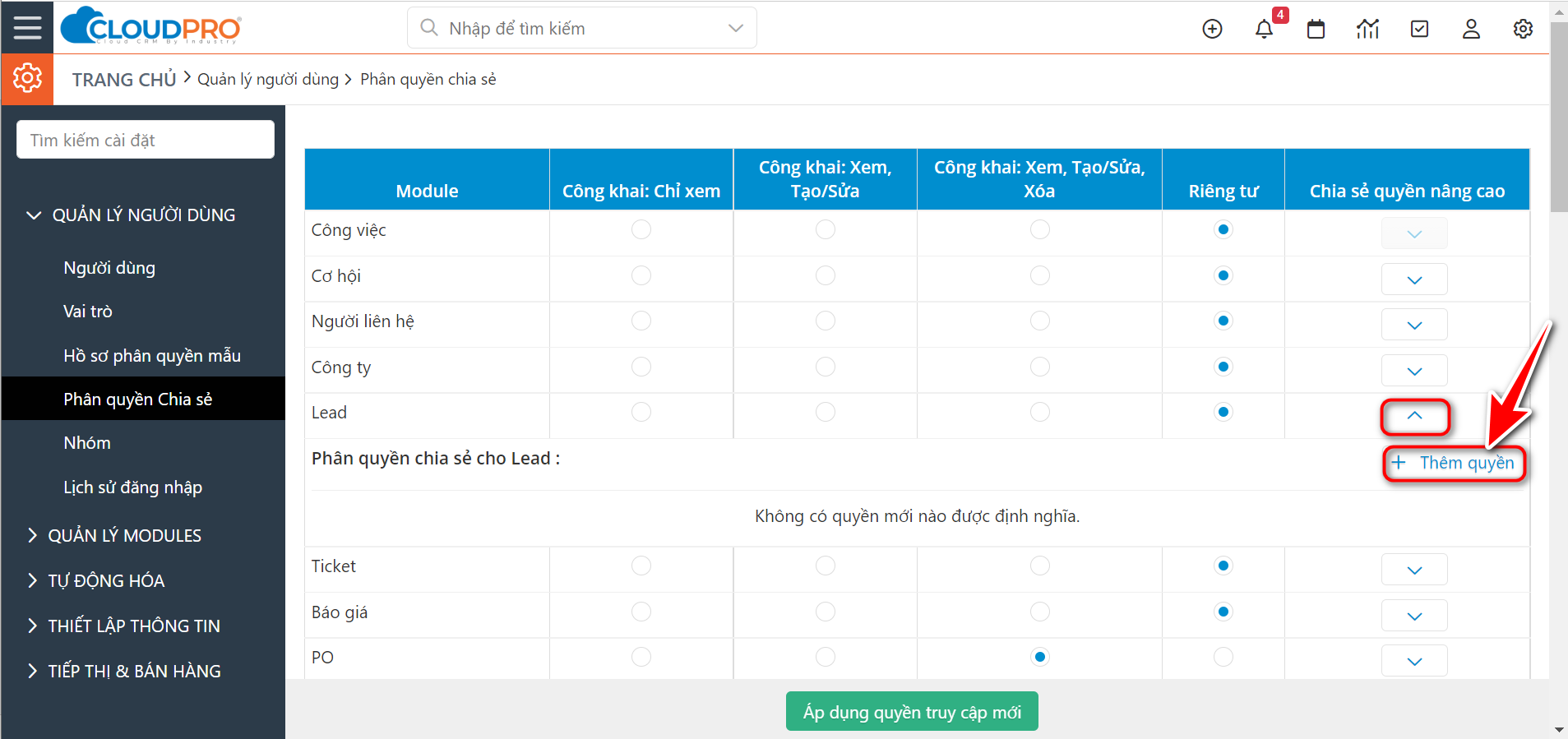Expand advanced sharing for Công ty
This screenshot has height=739, width=1568.
coord(1414,371)
